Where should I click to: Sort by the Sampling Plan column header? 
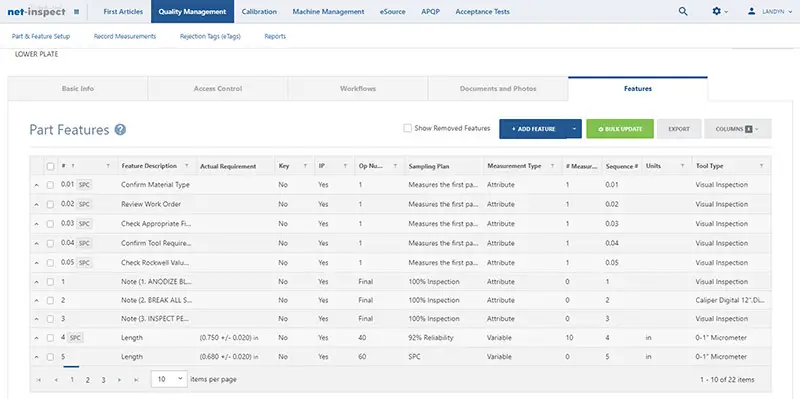point(428,166)
